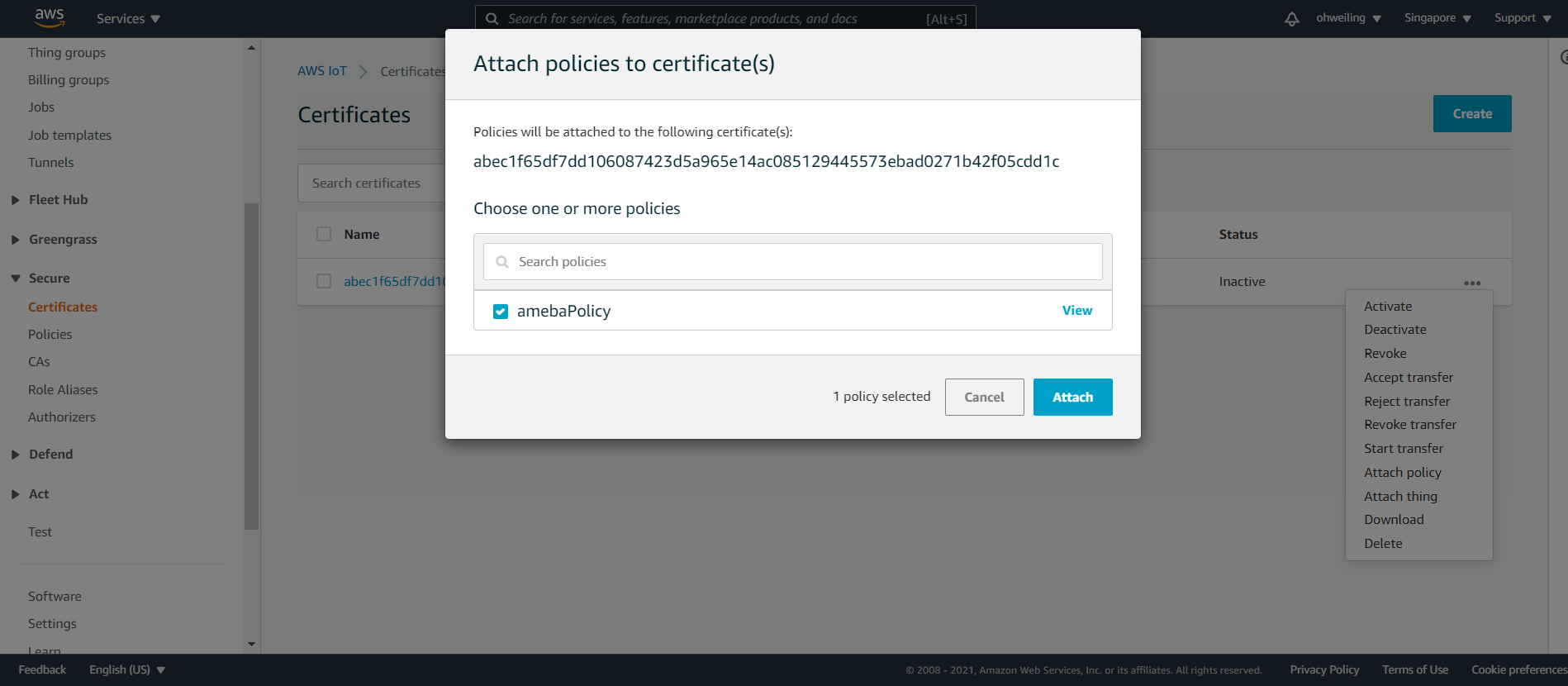Viewport: 1568px width, 686px height.
Task: Open Thing groups in the sidebar
Action: tap(67, 53)
